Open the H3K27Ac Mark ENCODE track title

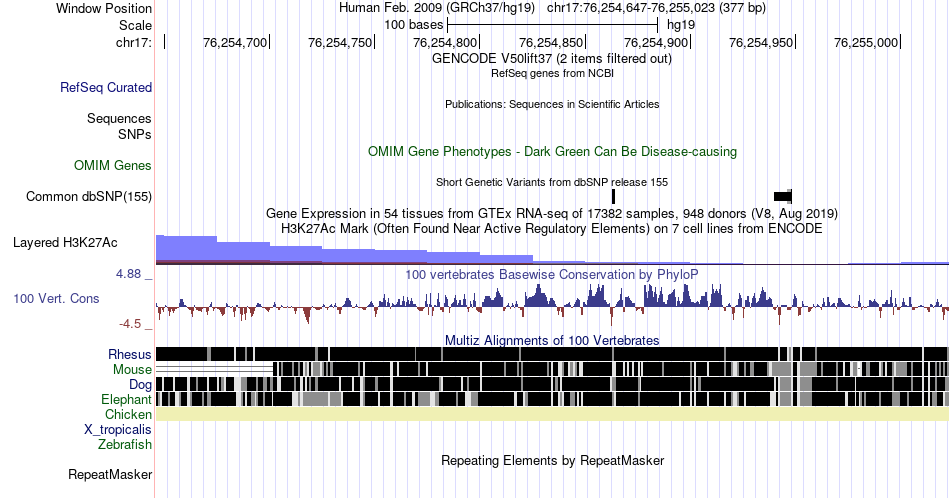(552, 229)
